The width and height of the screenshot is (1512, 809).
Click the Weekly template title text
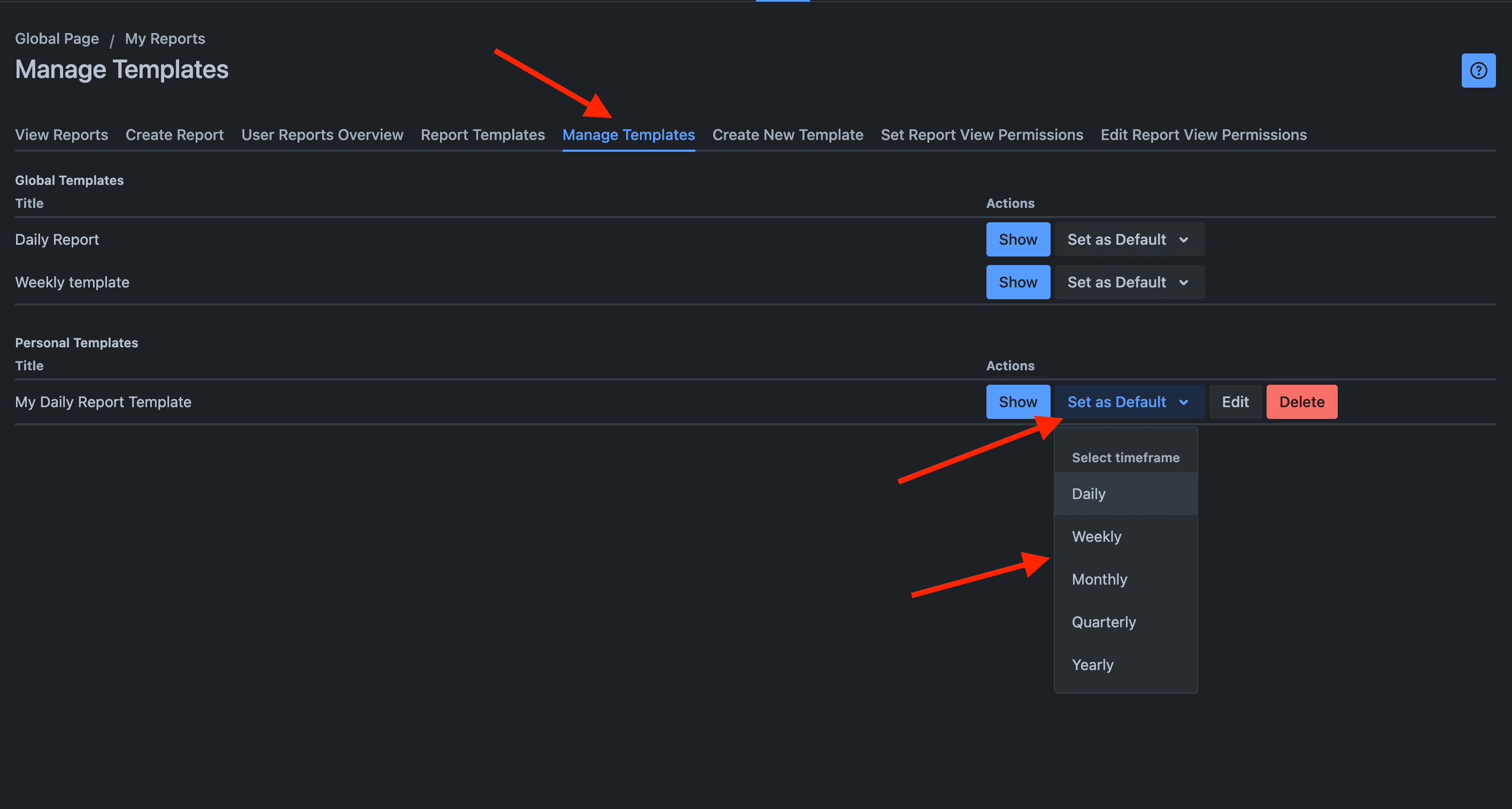72,282
